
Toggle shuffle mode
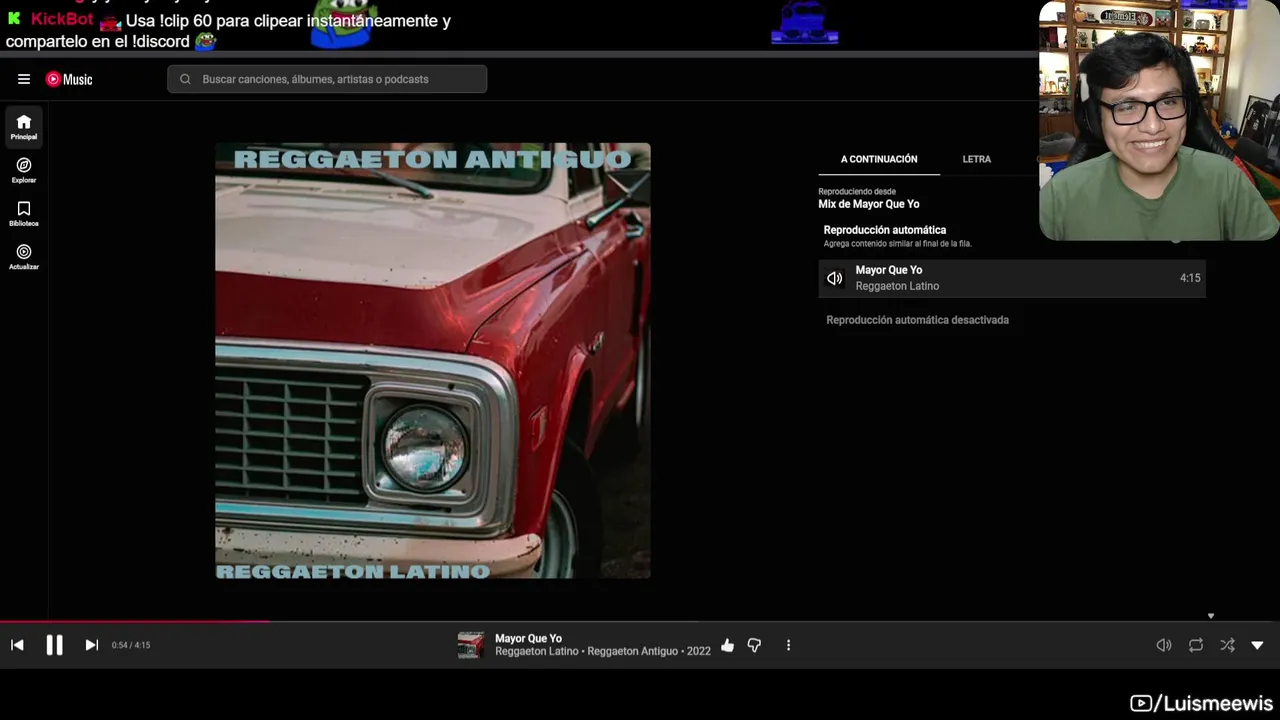[1227, 645]
